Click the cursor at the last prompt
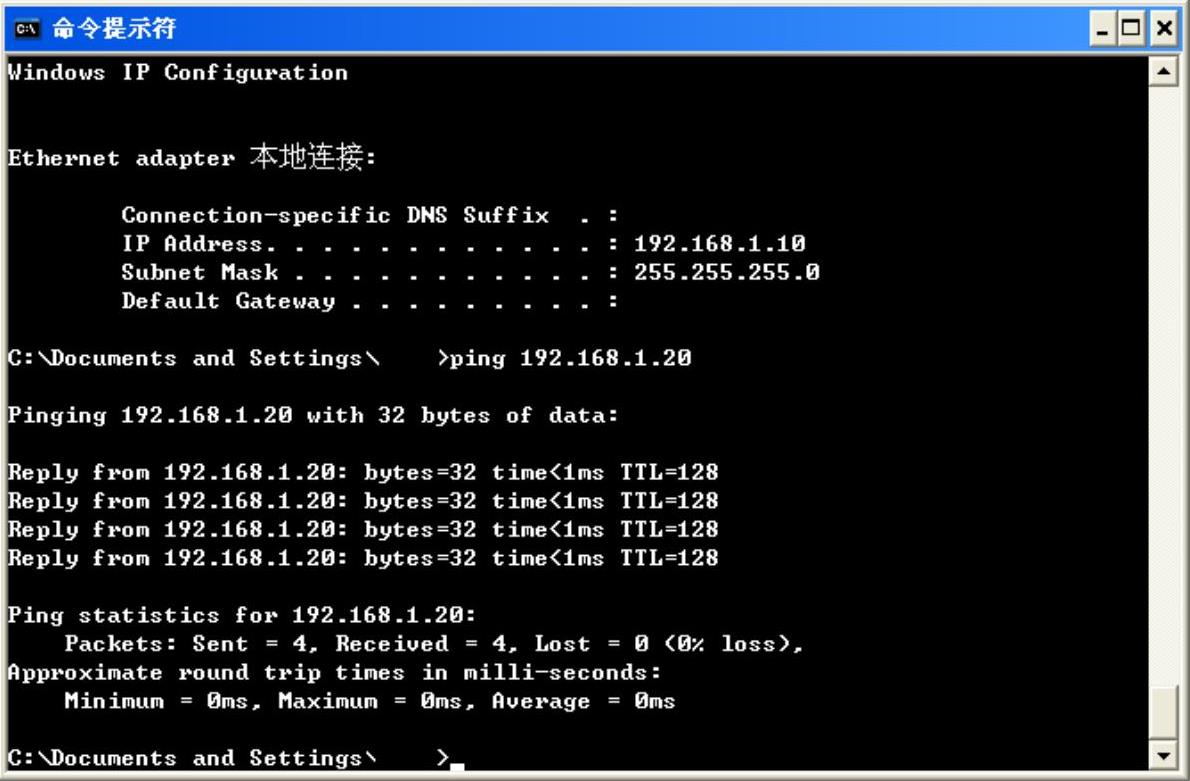This screenshot has width=1190, height=781. click(457, 767)
